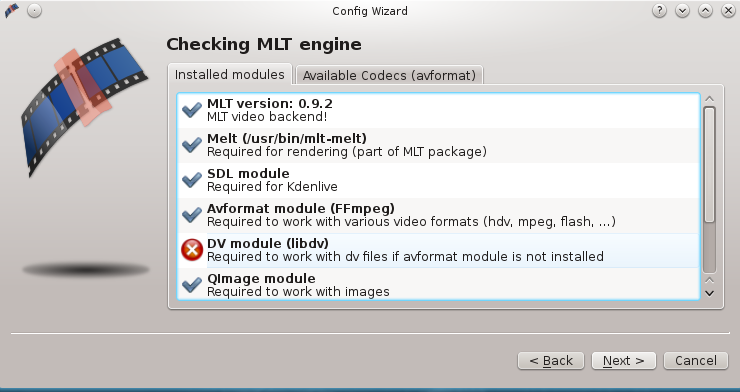Click the red error icon for DV module
This screenshot has width=740, height=392.
[192, 250]
